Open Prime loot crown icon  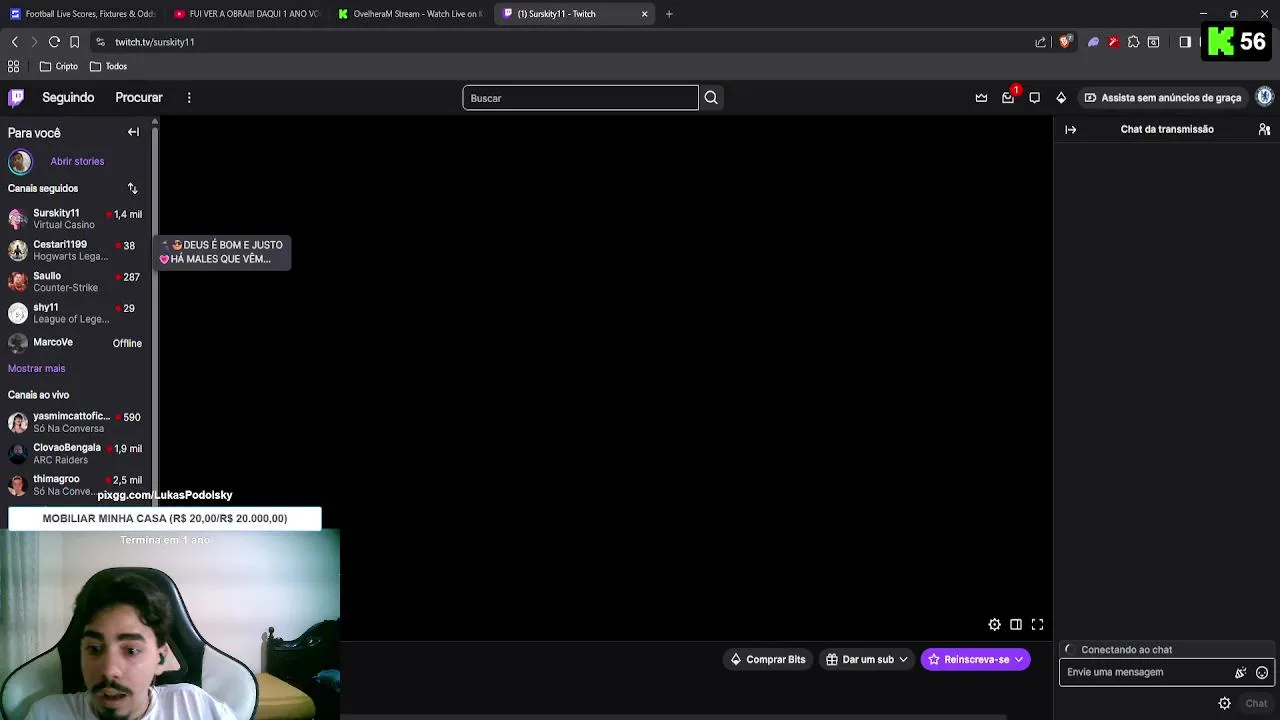(x=981, y=97)
